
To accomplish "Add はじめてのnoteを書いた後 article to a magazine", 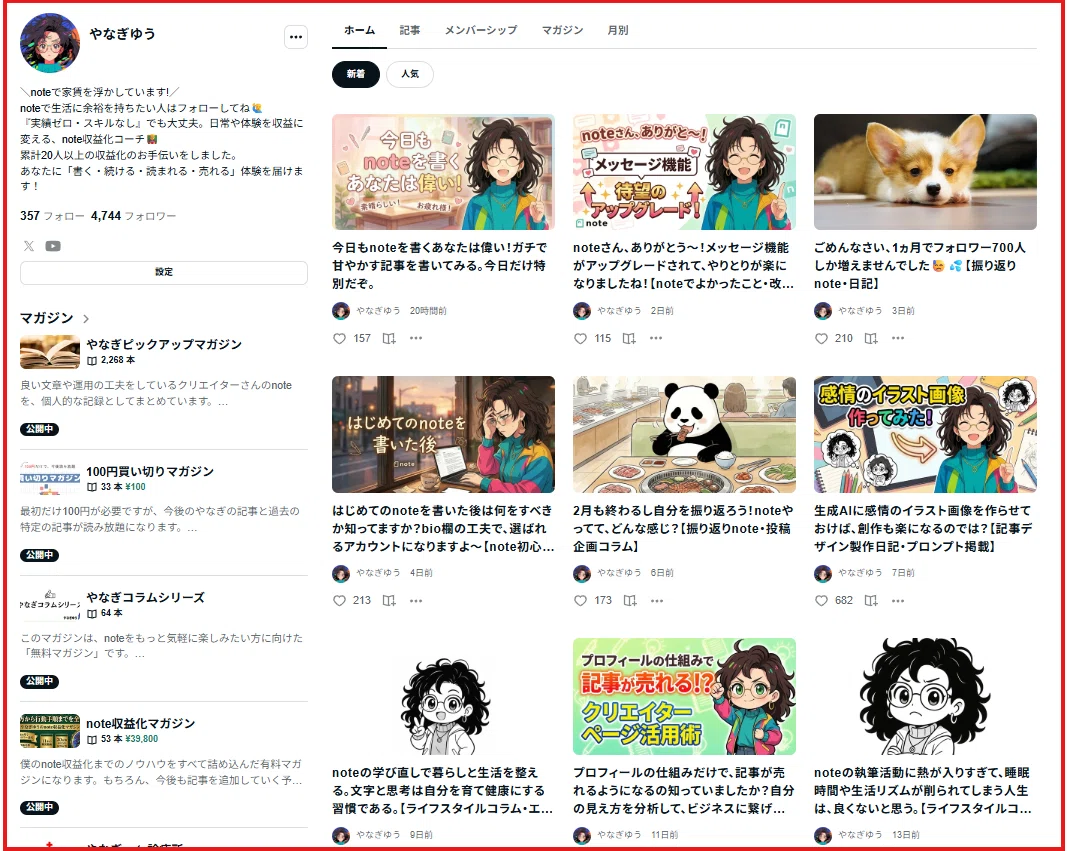I will pyautogui.click(x=389, y=601).
